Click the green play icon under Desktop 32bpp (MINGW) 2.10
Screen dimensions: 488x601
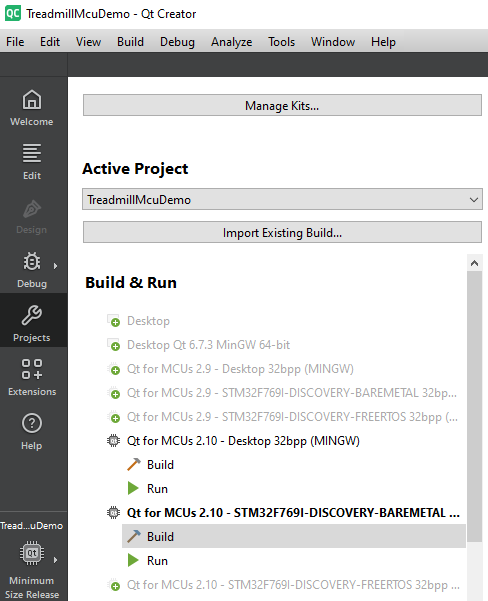pos(133,488)
